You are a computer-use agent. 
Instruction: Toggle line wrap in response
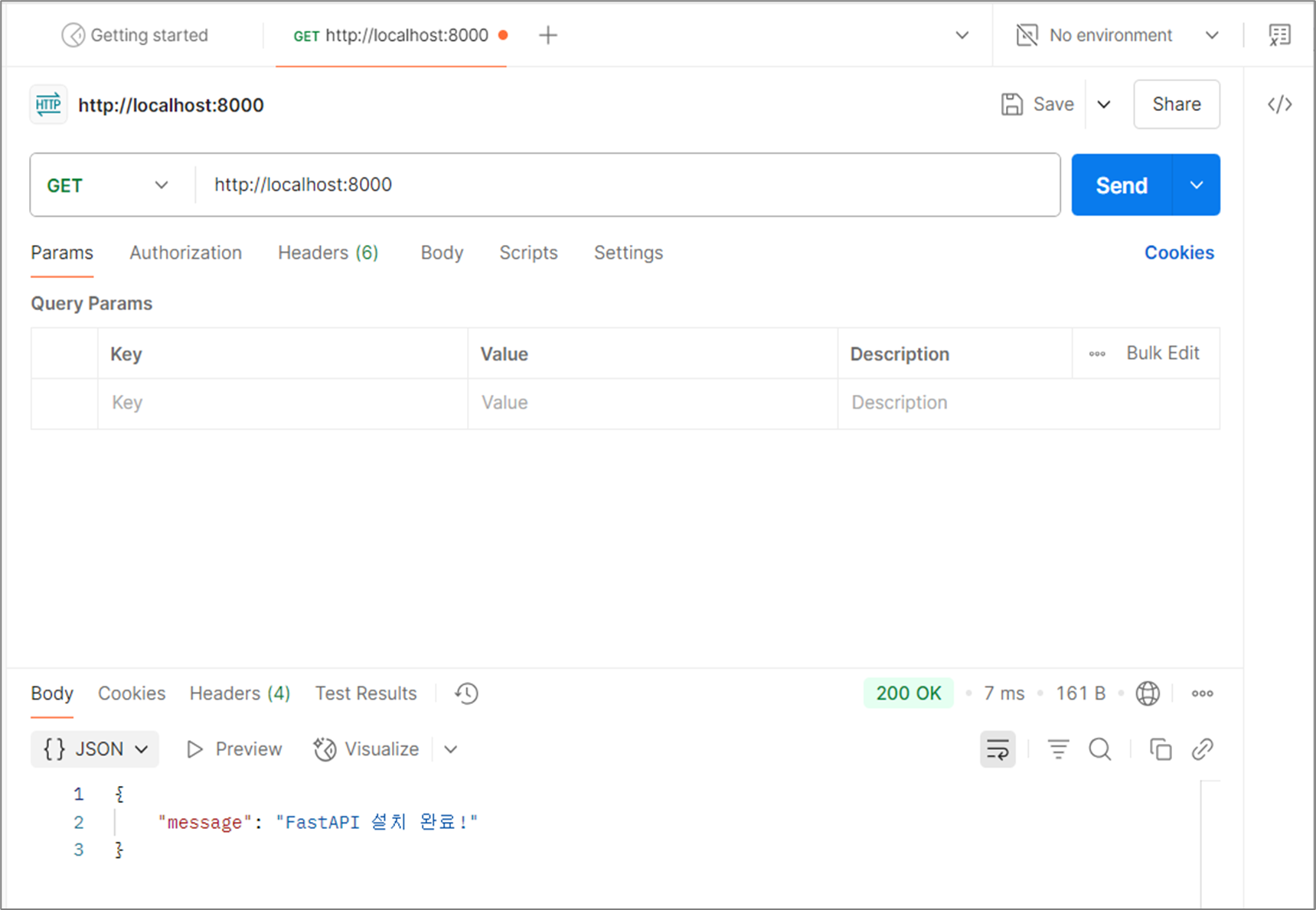[998, 749]
